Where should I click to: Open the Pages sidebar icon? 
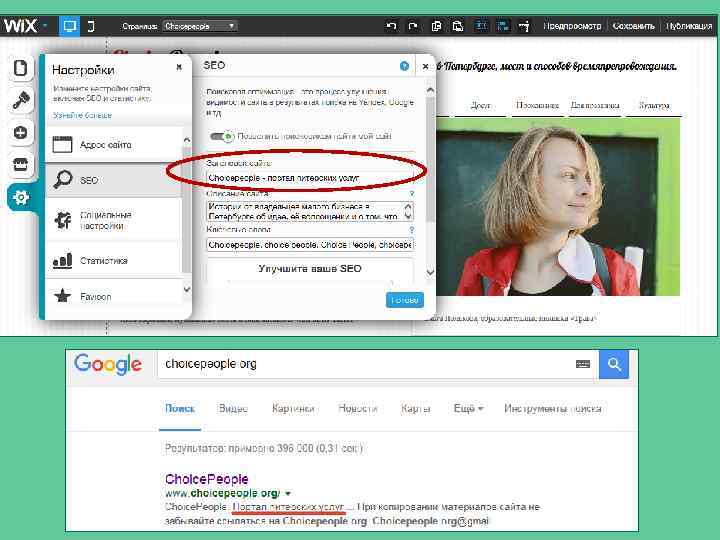pos(21,68)
